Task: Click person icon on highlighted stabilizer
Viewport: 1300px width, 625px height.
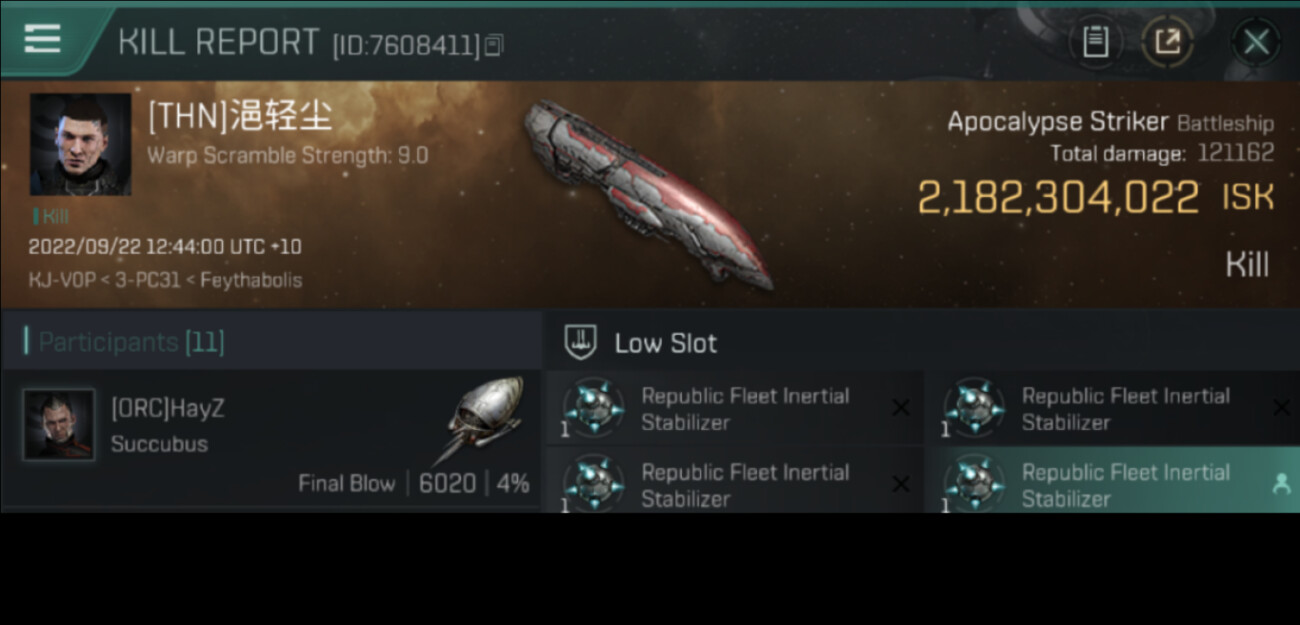Action: [1280, 484]
